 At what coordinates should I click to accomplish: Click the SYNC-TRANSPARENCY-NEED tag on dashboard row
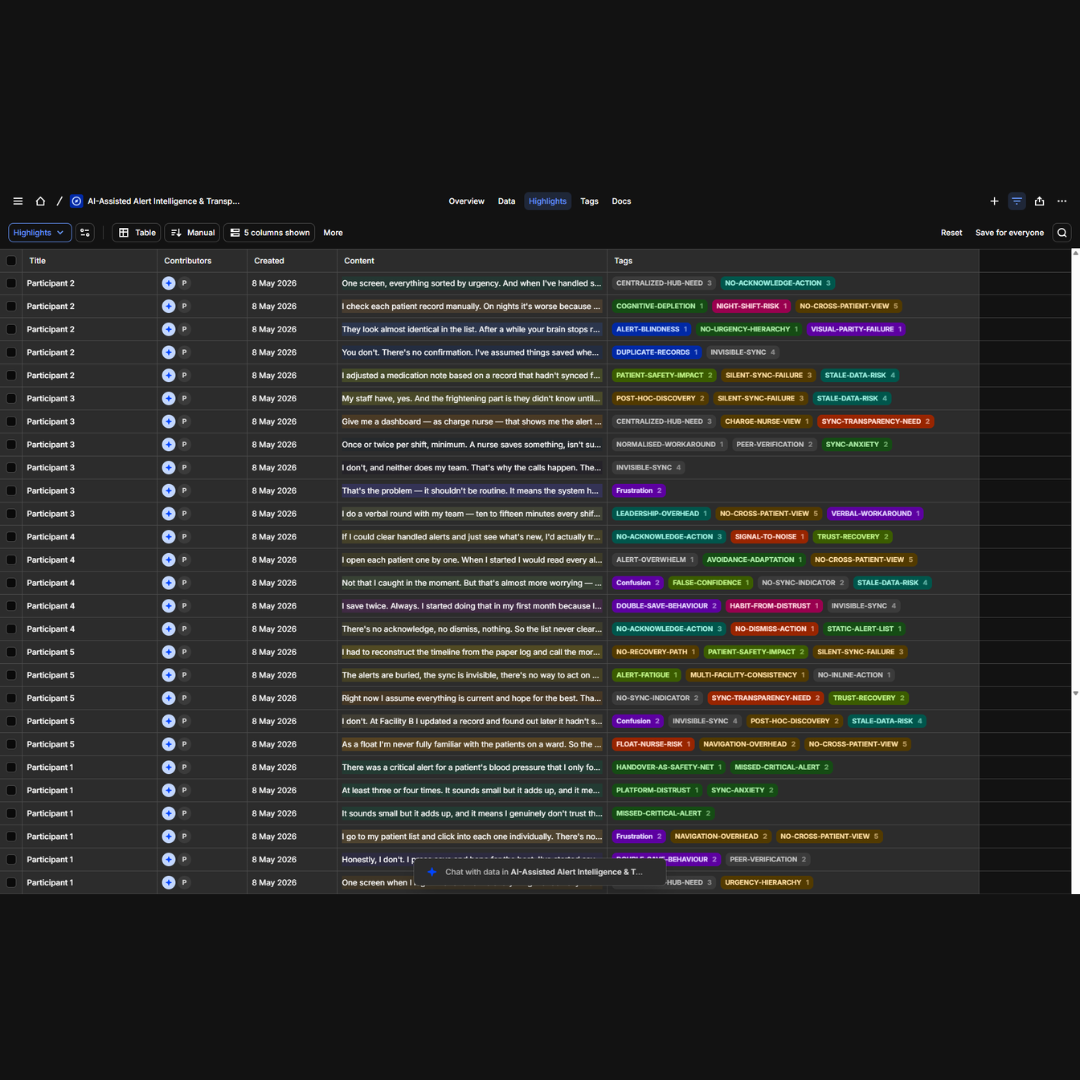(x=875, y=422)
